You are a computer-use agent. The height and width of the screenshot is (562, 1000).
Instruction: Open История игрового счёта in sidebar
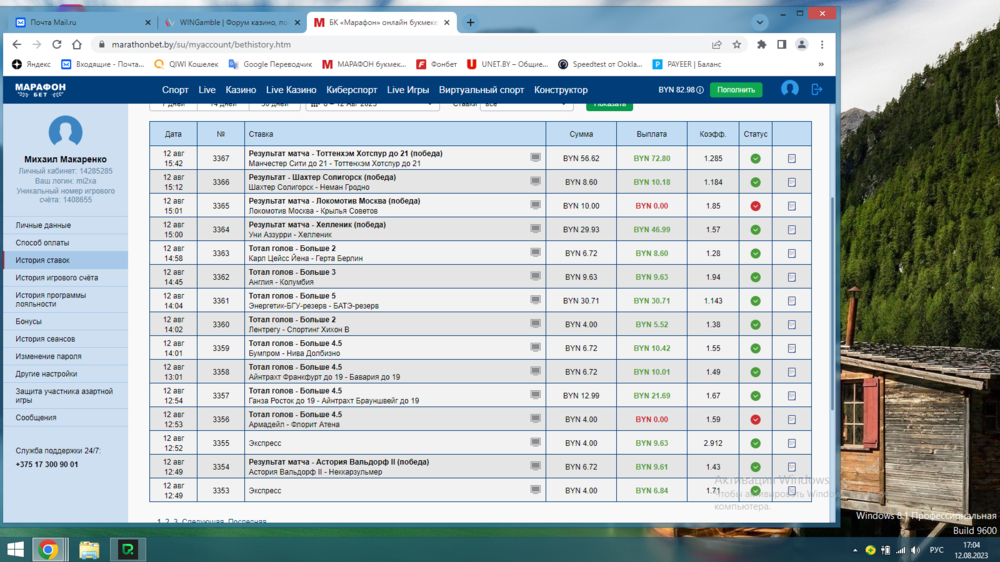tap(56, 277)
